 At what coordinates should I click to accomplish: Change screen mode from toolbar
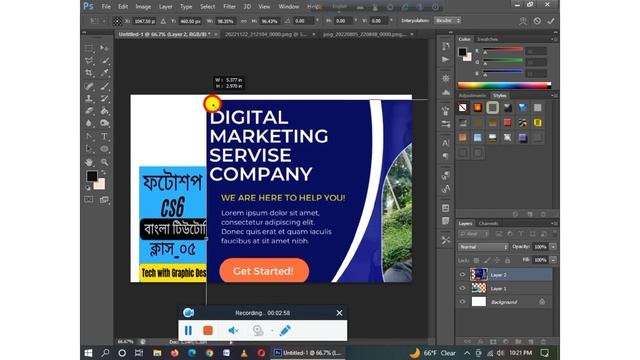[x=104, y=199]
